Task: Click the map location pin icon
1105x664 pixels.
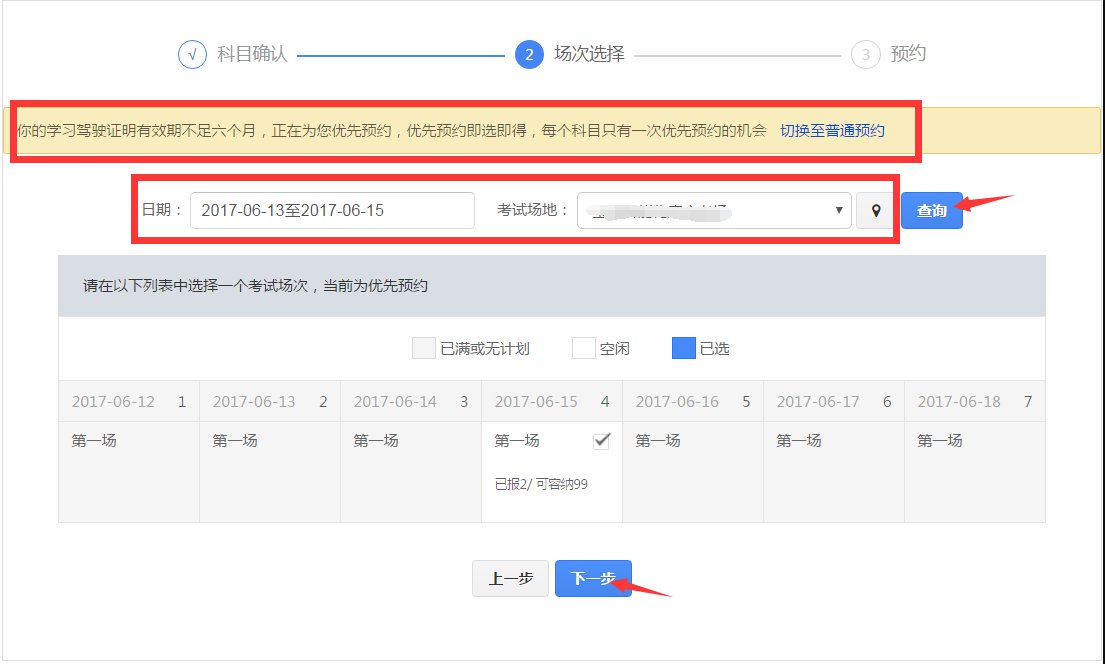Action: pyautogui.click(x=876, y=211)
